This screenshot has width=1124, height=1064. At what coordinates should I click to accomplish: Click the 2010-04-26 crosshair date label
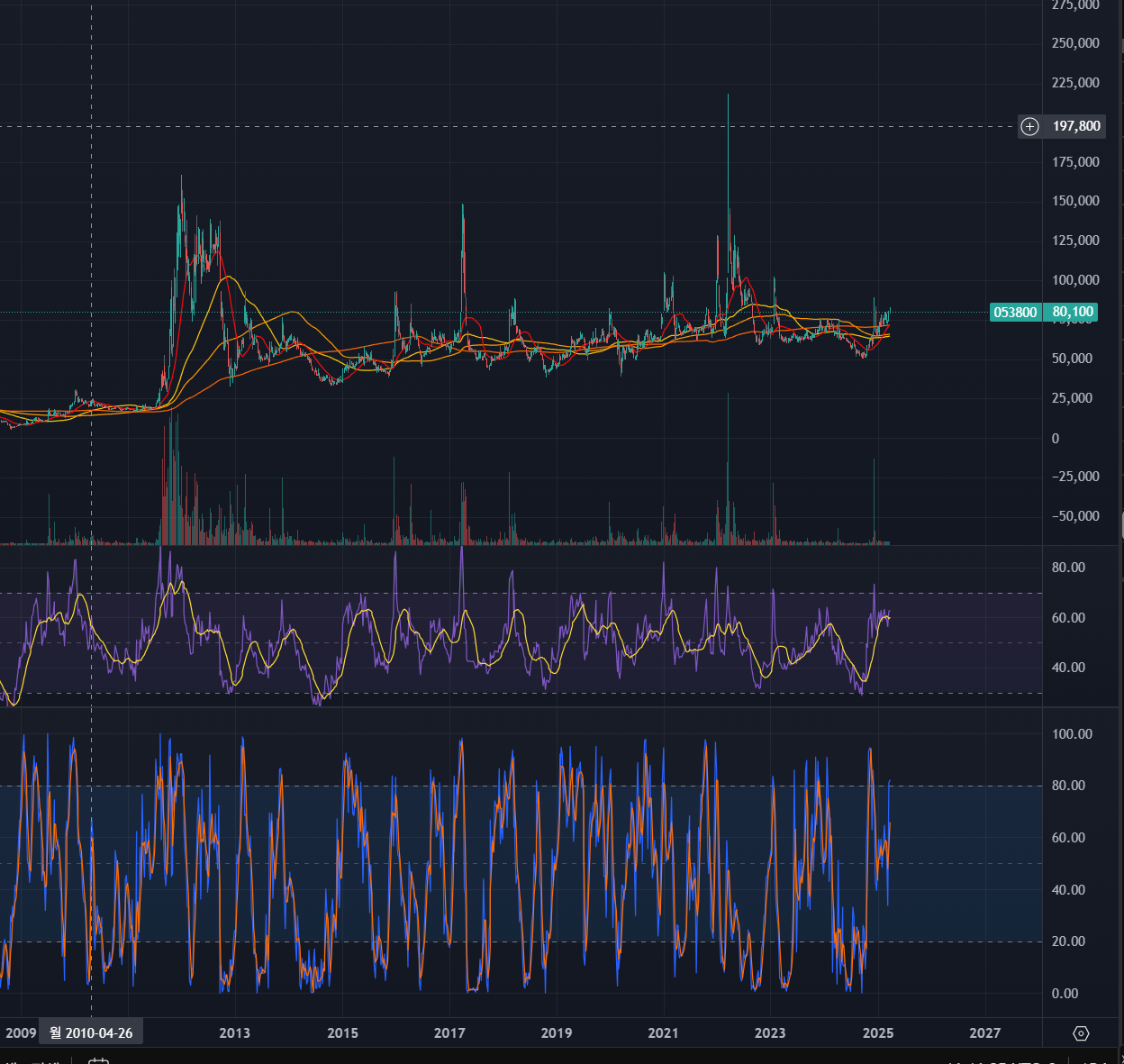tap(91, 1033)
